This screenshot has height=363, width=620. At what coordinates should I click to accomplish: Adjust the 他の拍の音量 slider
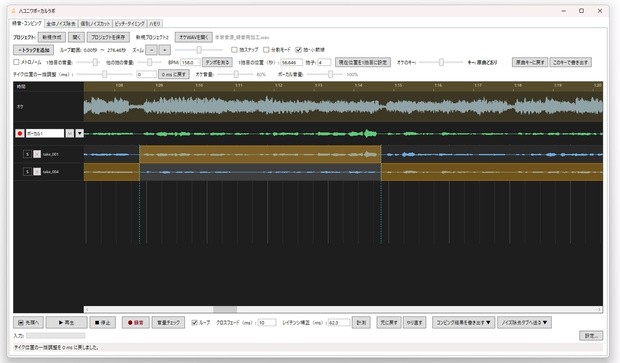point(149,62)
